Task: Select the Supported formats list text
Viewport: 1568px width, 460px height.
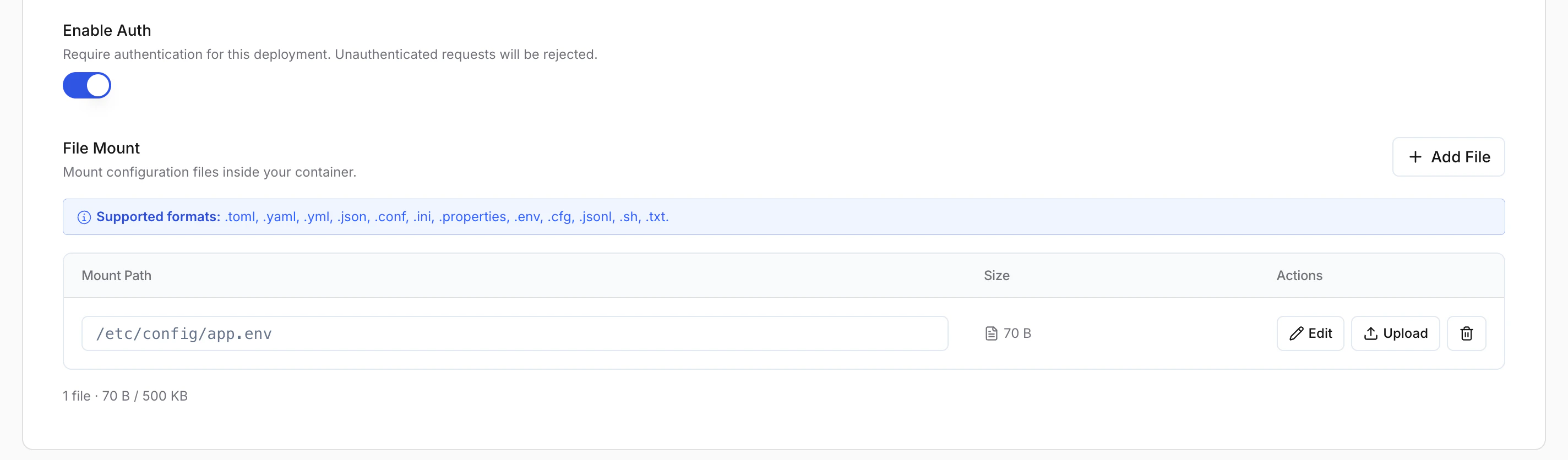Action: tap(446, 217)
